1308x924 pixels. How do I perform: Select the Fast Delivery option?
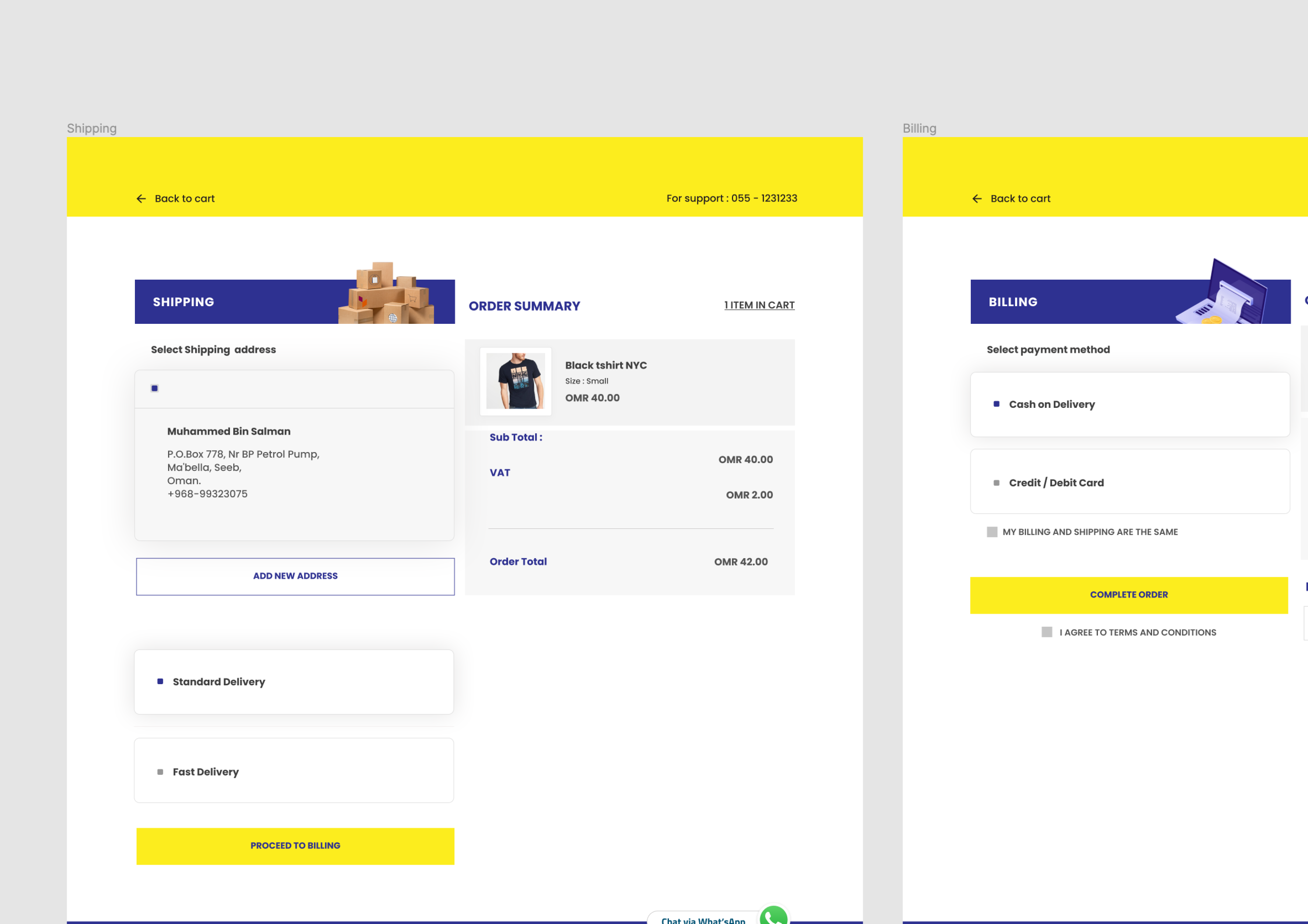point(160,771)
